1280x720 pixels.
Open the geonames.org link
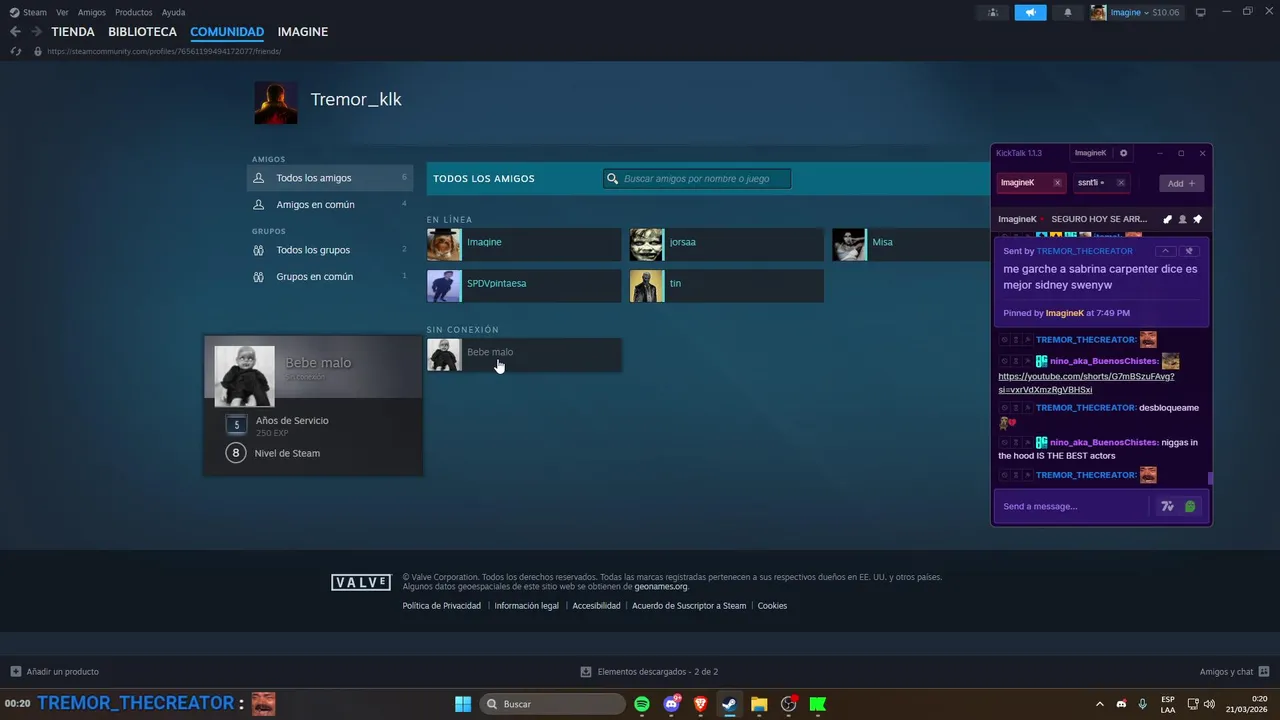[661, 587]
